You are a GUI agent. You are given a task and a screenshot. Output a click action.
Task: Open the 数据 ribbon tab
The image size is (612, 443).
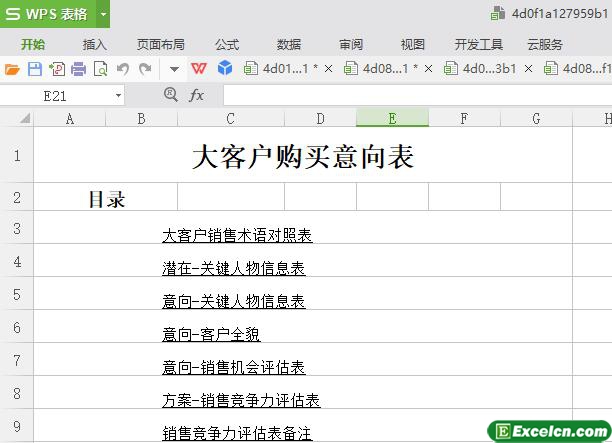click(289, 44)
